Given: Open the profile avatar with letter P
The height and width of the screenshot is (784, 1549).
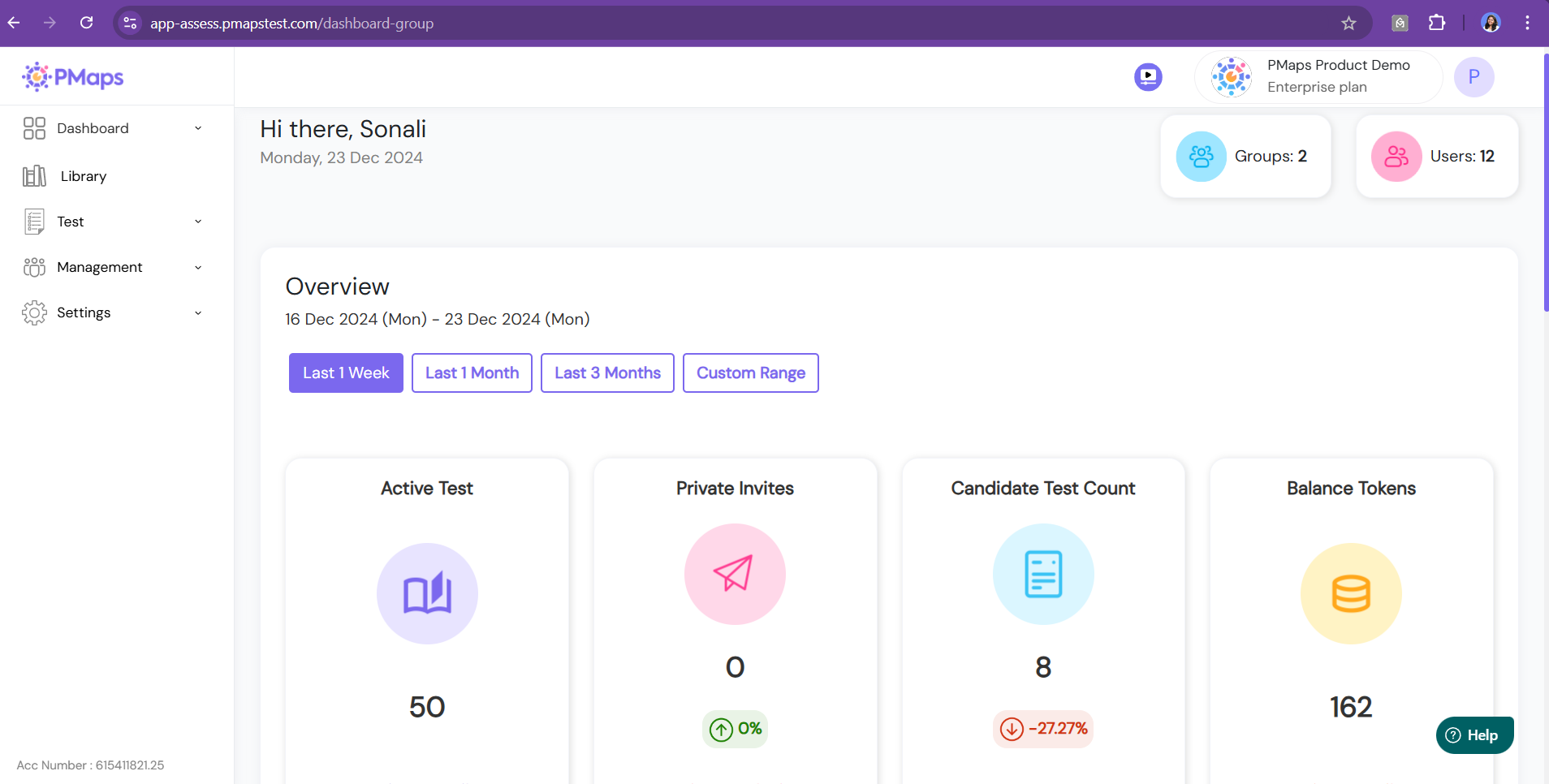Looking at the screenshot, I should coord(1473,76).
